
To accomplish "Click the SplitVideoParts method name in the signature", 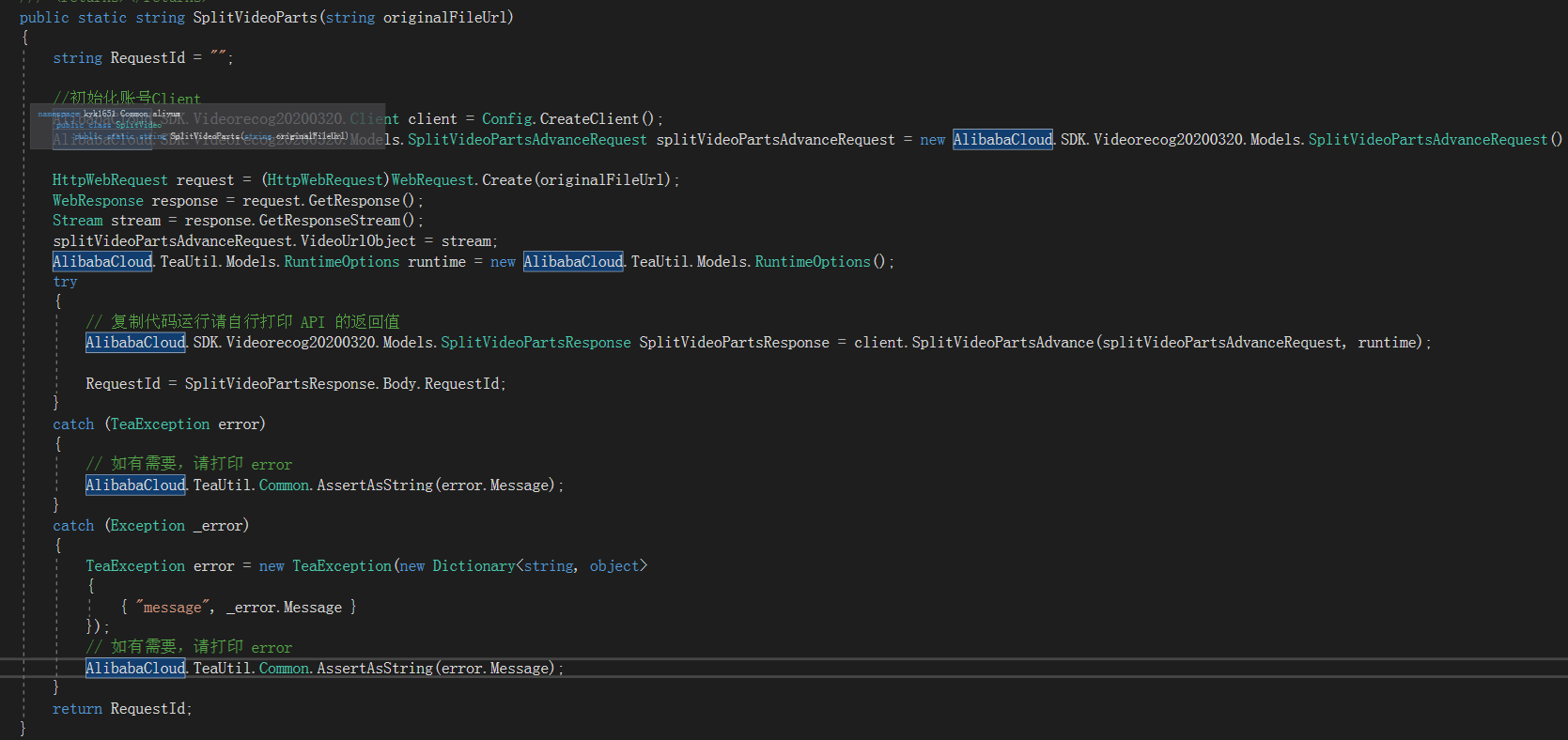I will click(x=256, y=18).
